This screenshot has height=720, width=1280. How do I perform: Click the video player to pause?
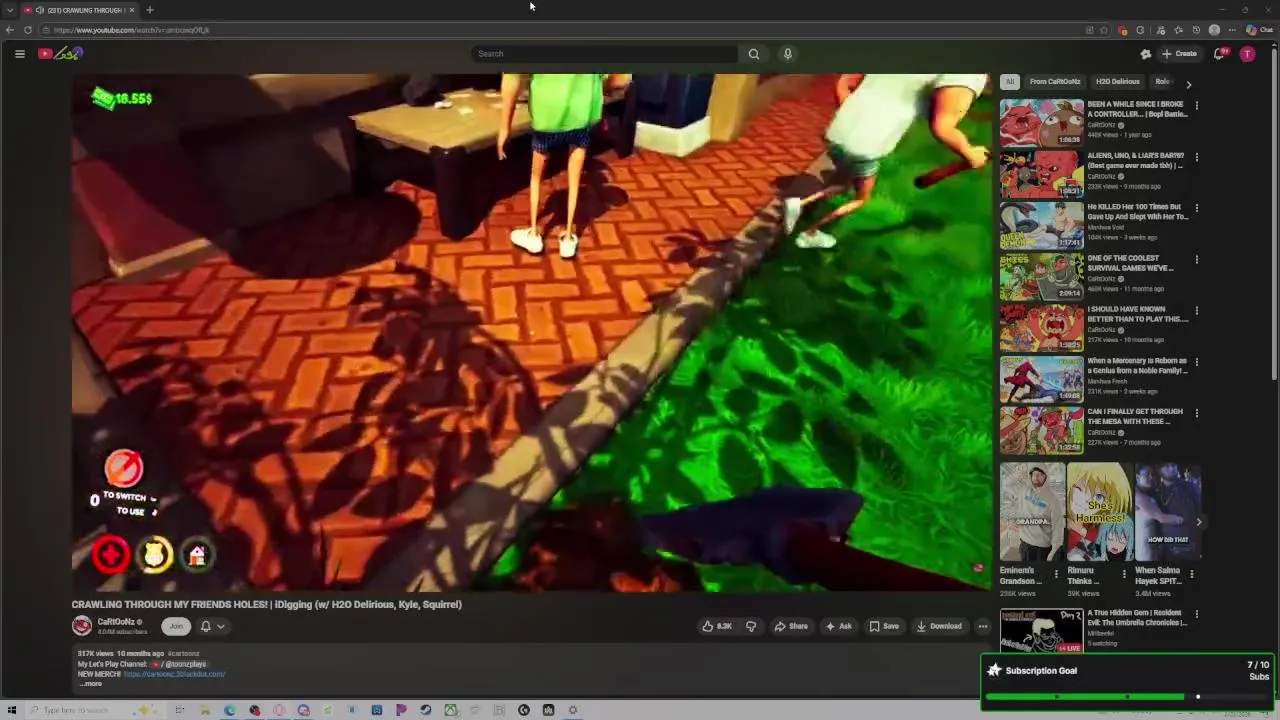(x=532, y=332)
